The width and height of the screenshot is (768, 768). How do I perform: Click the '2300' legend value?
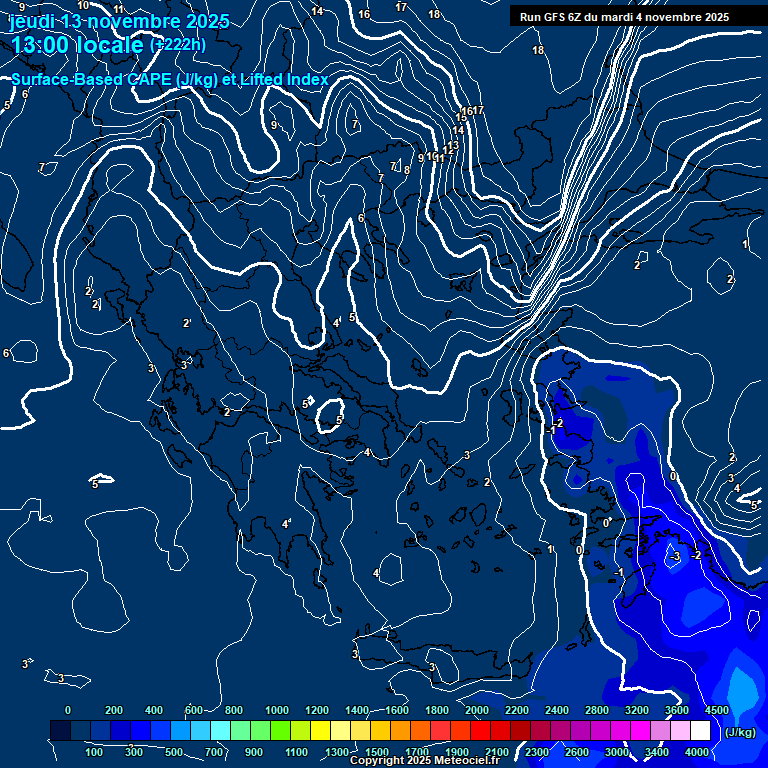(537, 752)
